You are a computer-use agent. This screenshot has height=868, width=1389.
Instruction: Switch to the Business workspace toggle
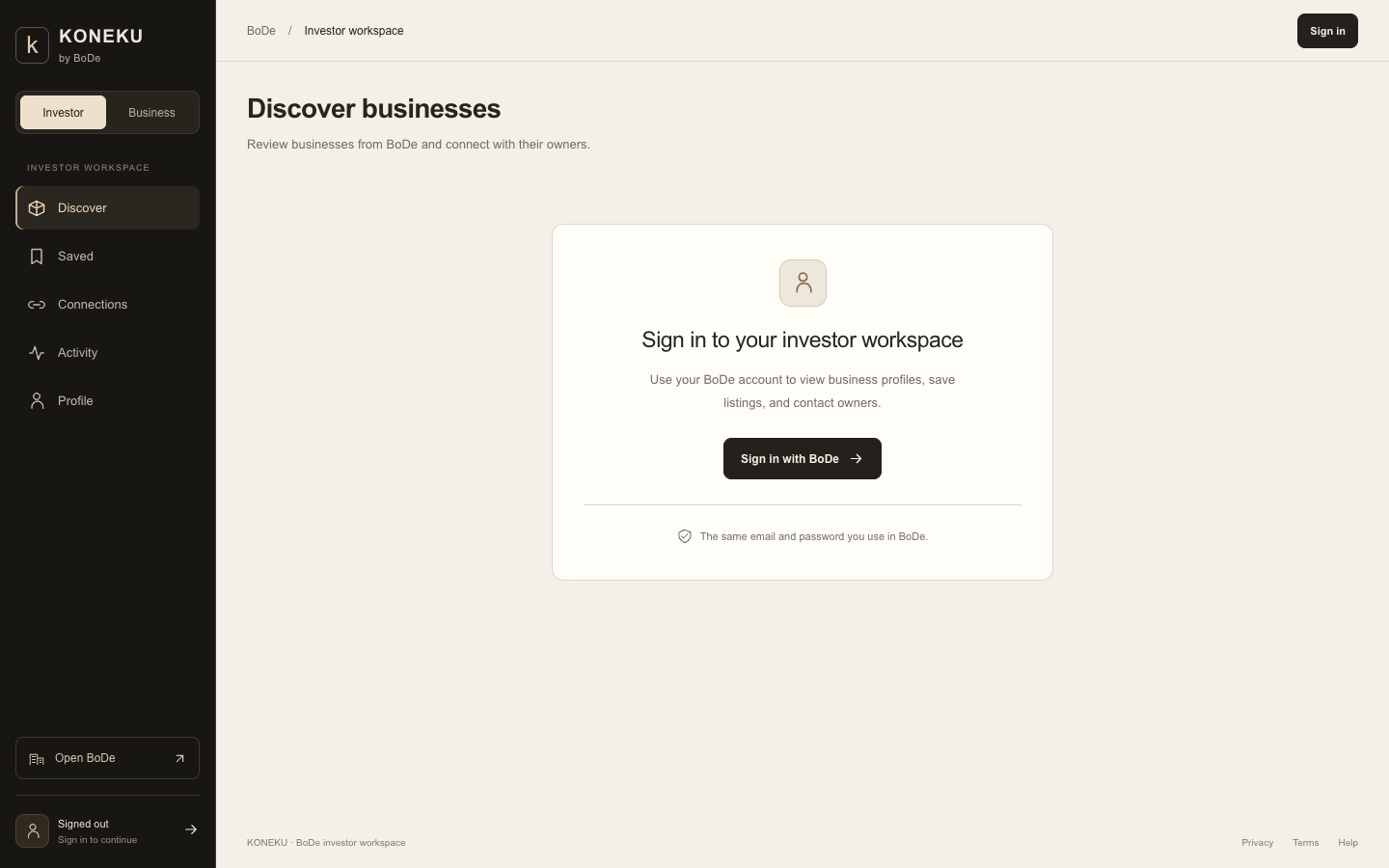[x=151, y=113]
